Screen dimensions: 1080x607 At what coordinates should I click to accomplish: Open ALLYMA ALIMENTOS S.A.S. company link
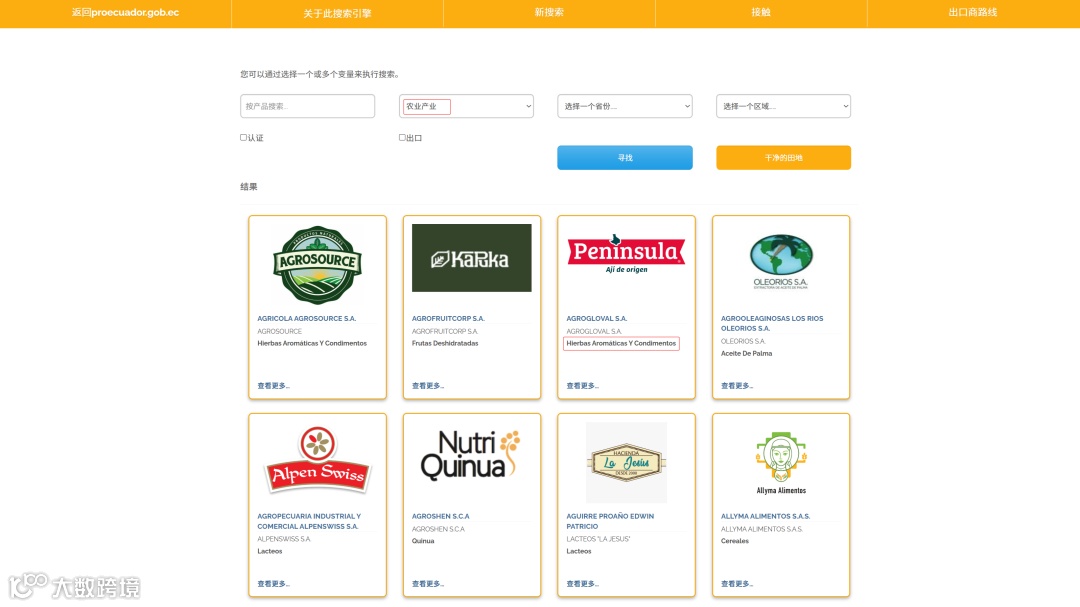point(765,516)
